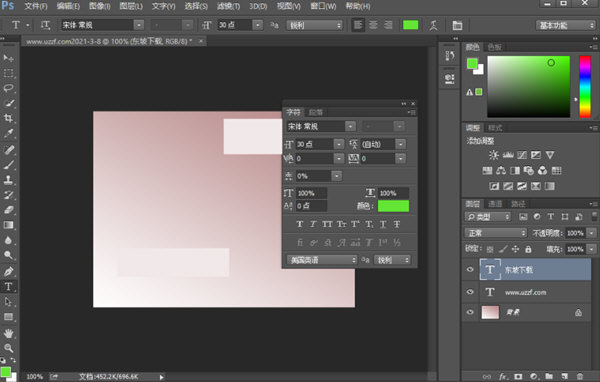Open the 图像(I) menu

click(99, 7)
